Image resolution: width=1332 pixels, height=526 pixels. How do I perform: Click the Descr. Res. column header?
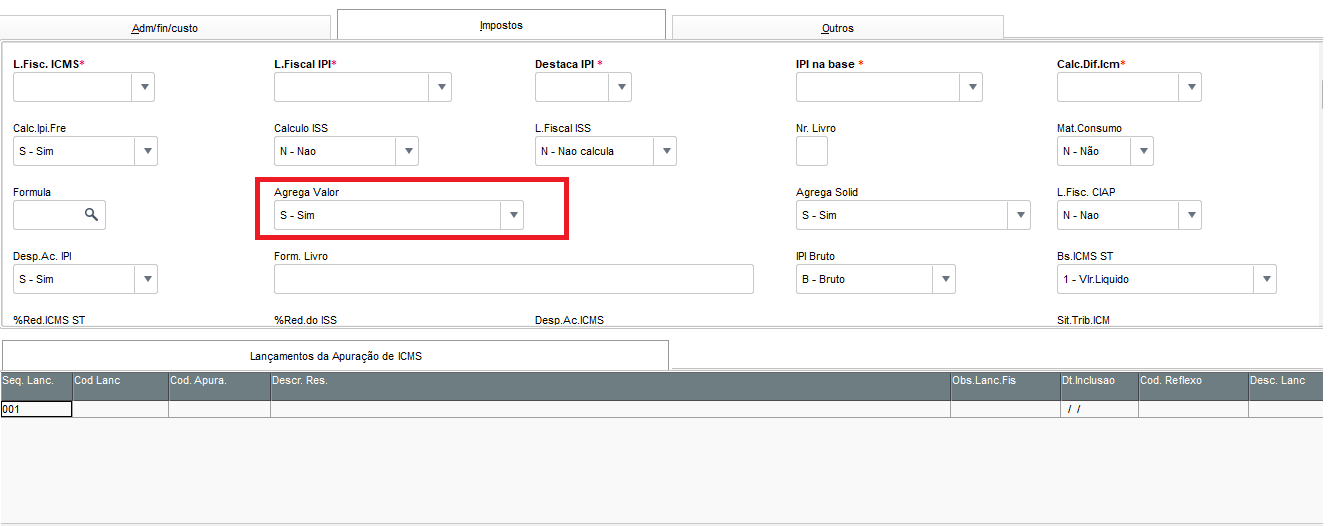610,386
